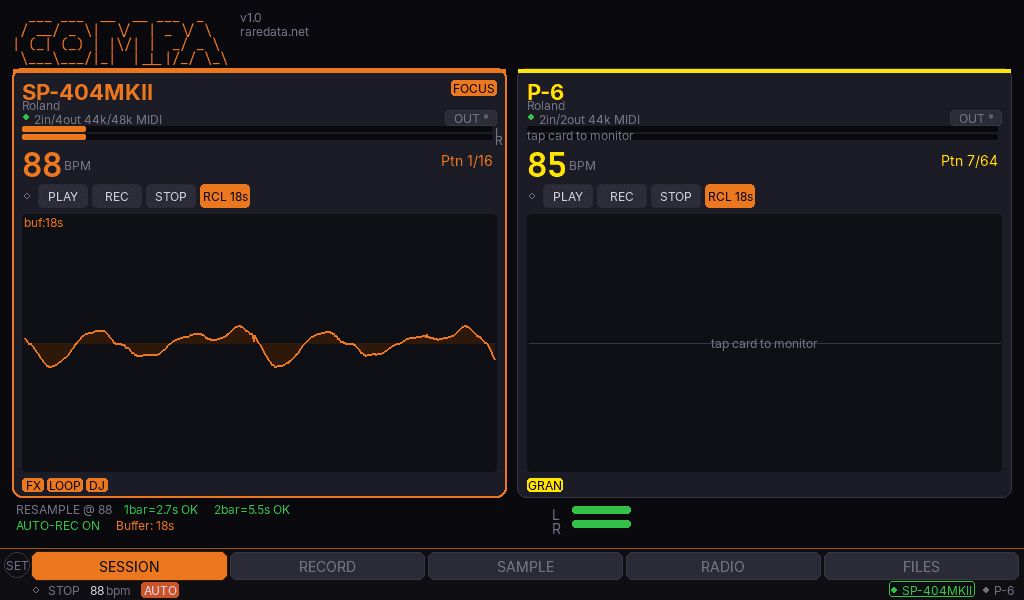Click '2in/4out 44k/48k MIDI' text
The height and width of the screenshot is (600, 1024).
(98, 119)
